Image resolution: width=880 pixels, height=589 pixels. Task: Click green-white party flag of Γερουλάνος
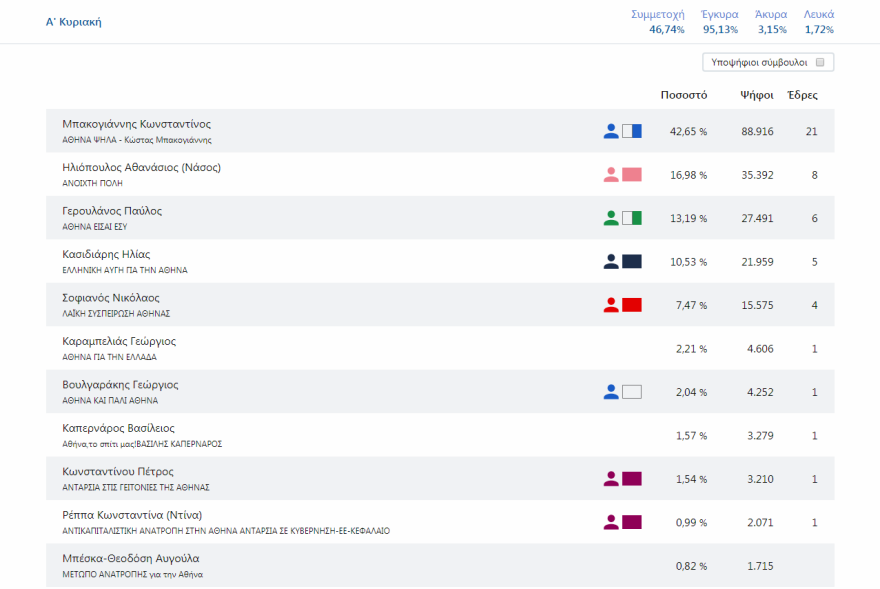(632, 218)
